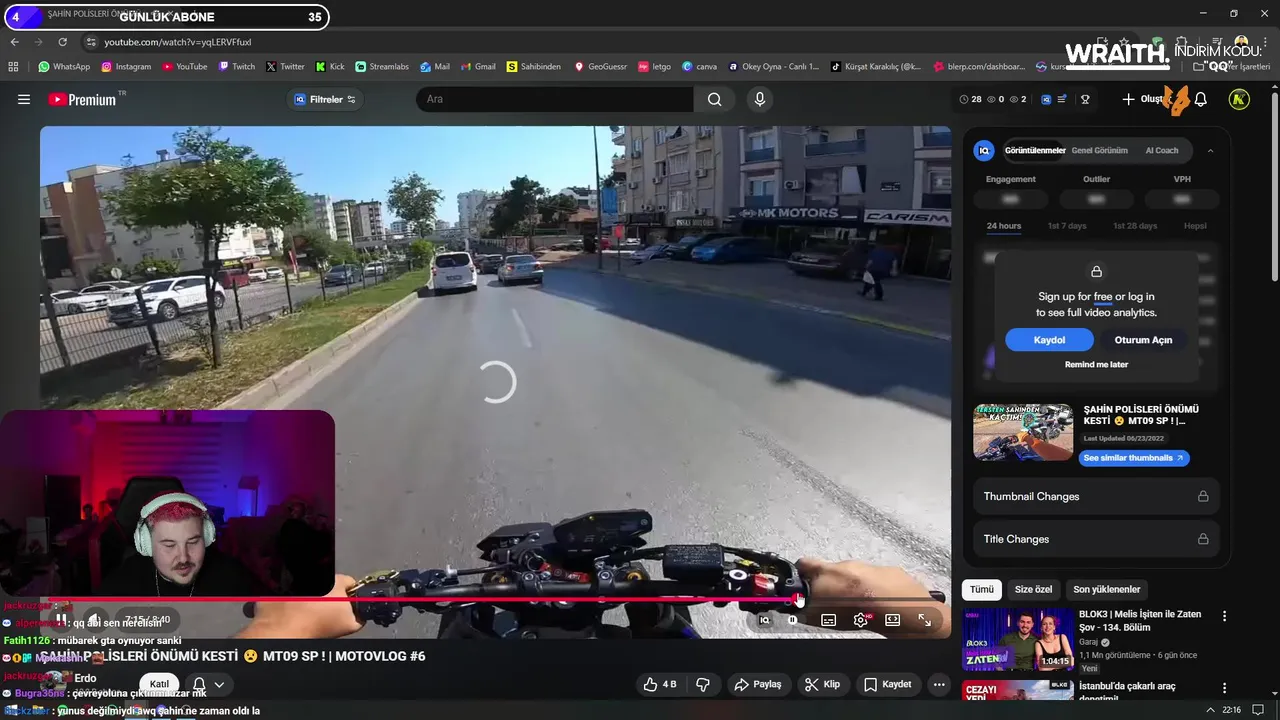Open player settings gear

[860, 620]
